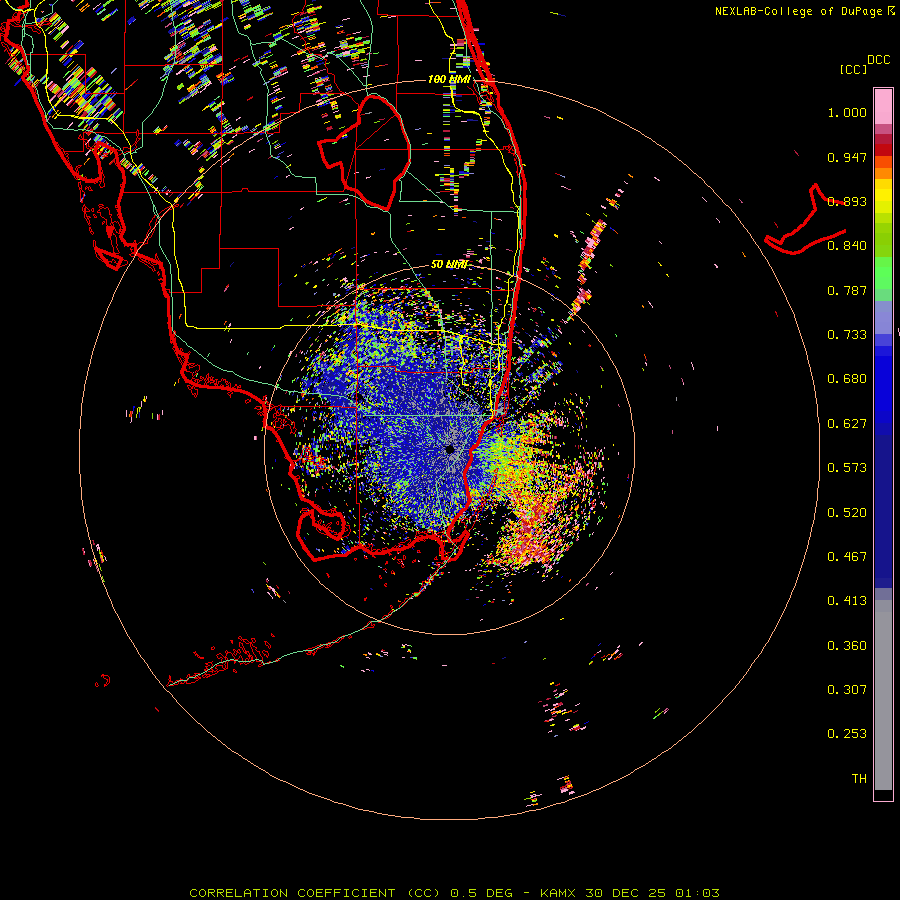Click the KAMX station identifier
The width and height of the screenshot is (900, 900).
(557, 893)
